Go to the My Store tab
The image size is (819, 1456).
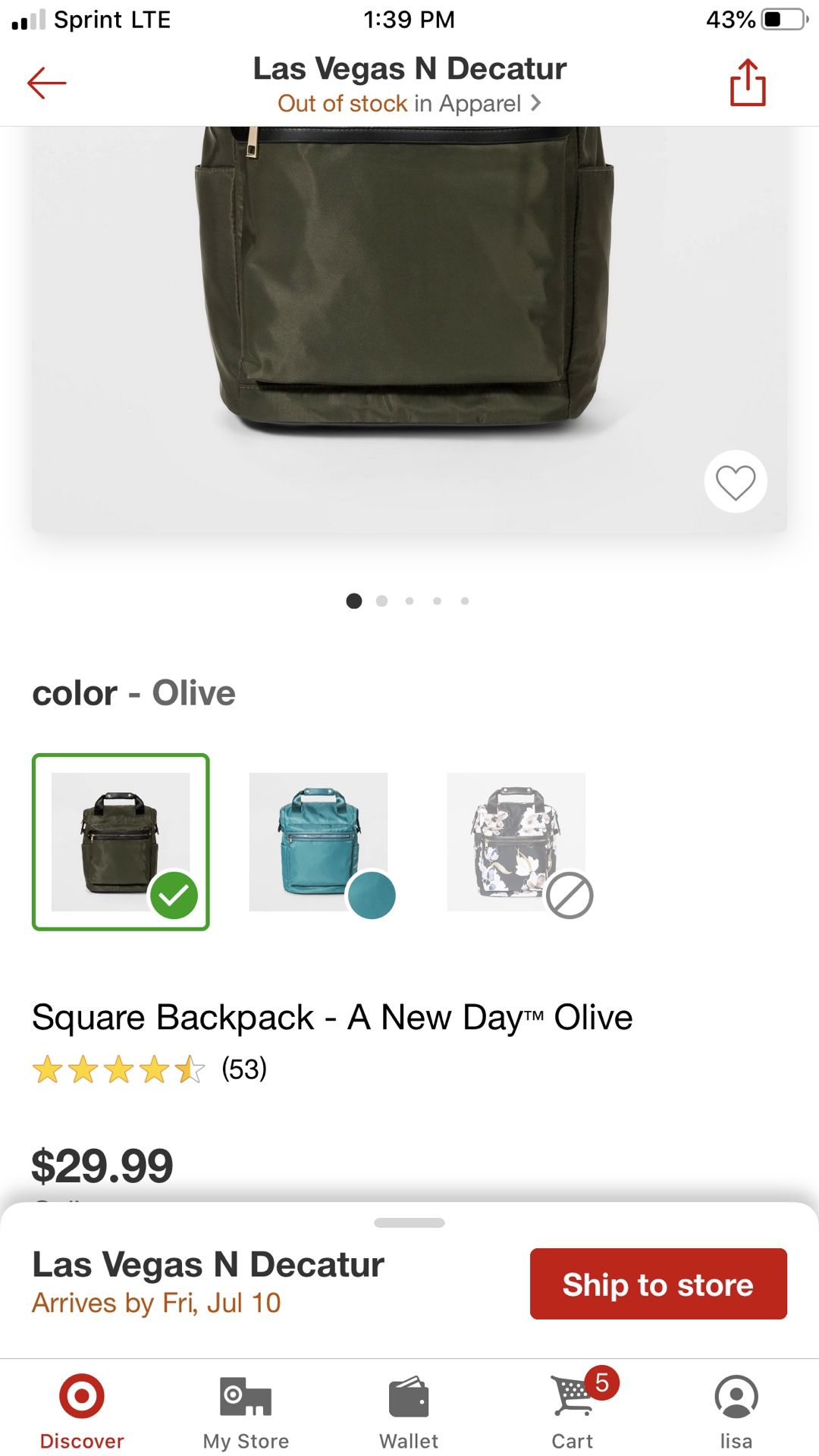(x=246, y=1410)
